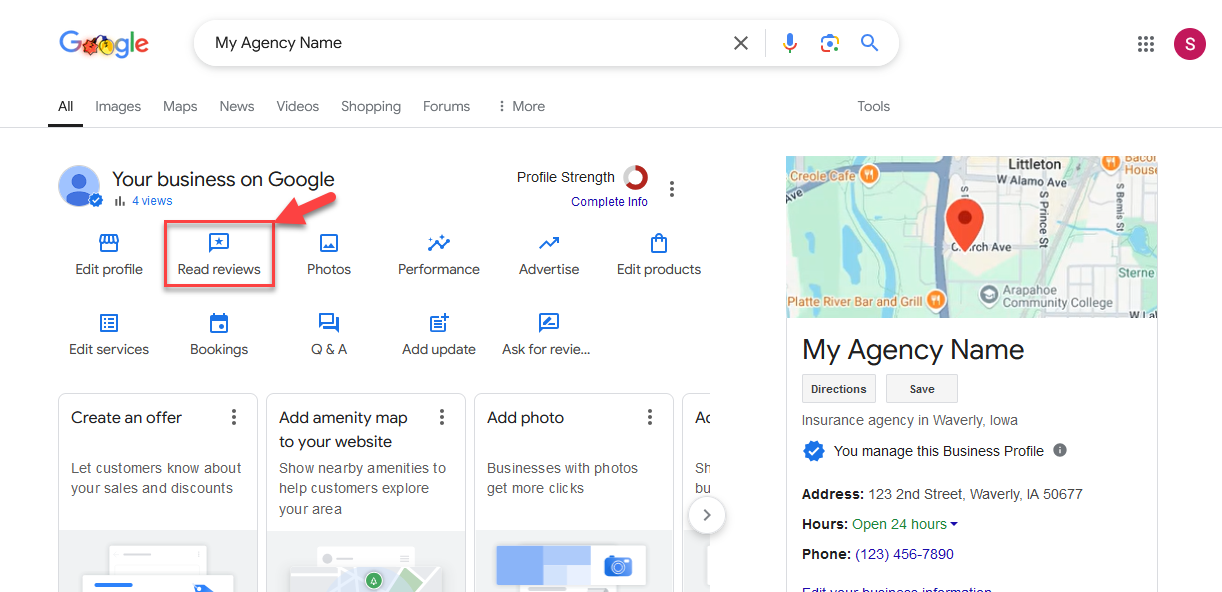Click Add update

(x=439, y=335)
